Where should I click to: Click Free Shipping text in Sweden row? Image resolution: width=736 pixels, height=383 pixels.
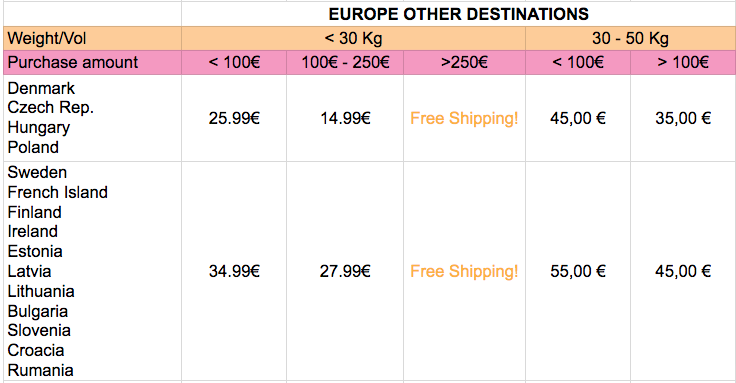(464, 271)
